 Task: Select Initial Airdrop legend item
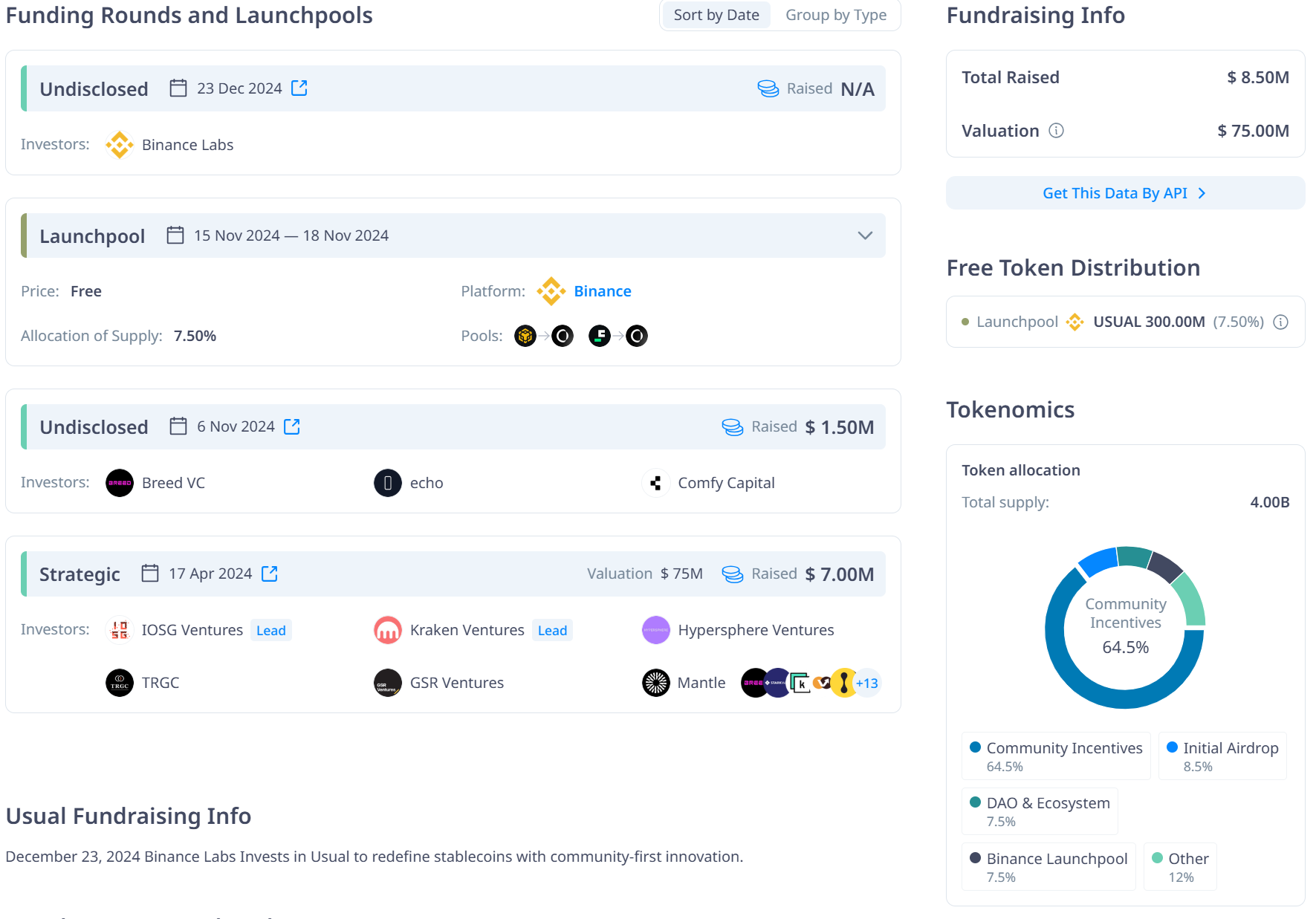coord(1222,756)
